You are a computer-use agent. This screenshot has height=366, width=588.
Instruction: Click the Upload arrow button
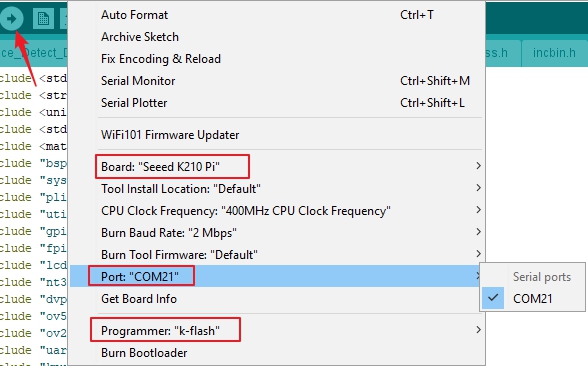[x=11, y=18]
